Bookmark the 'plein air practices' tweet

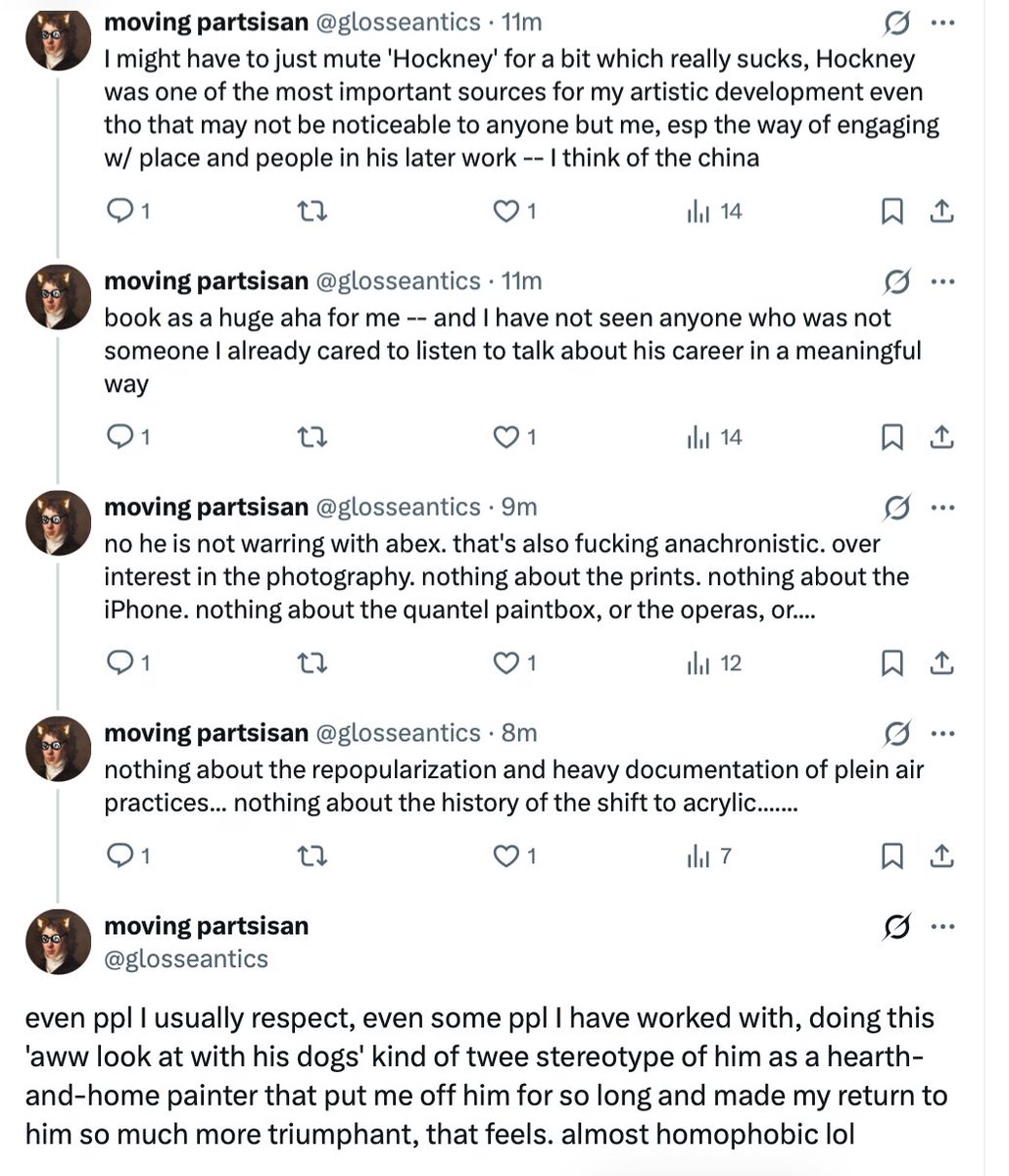click(x=892, y=857)
